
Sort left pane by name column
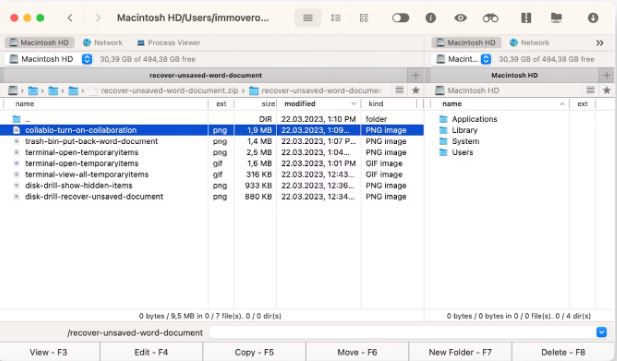point(105,104)
